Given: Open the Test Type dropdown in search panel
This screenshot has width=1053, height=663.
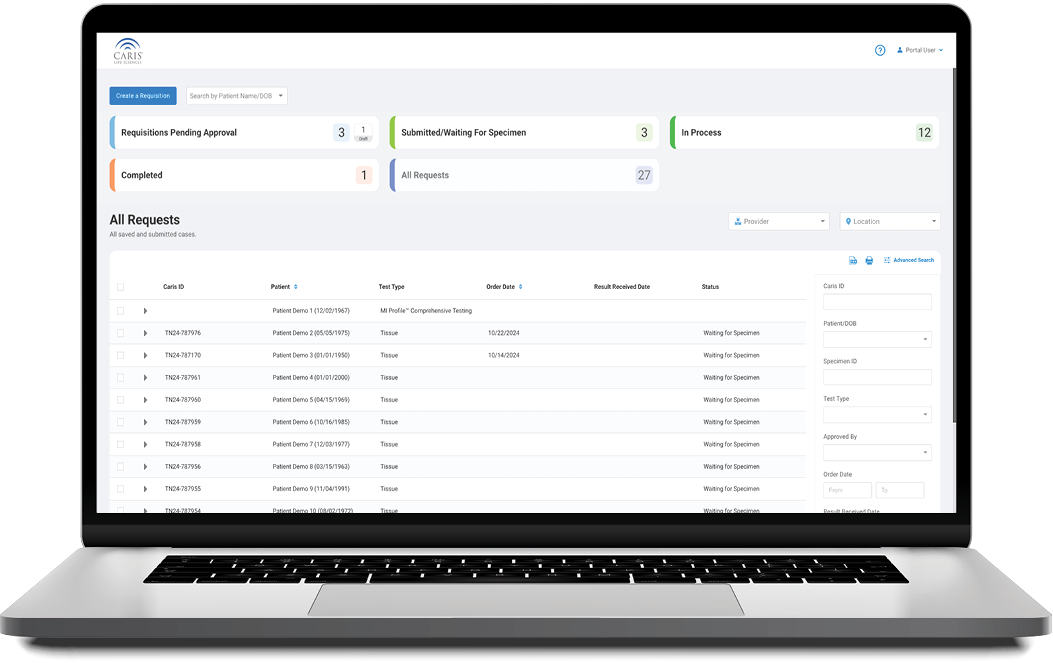Looking at the screenshot, I should [877, 415].
